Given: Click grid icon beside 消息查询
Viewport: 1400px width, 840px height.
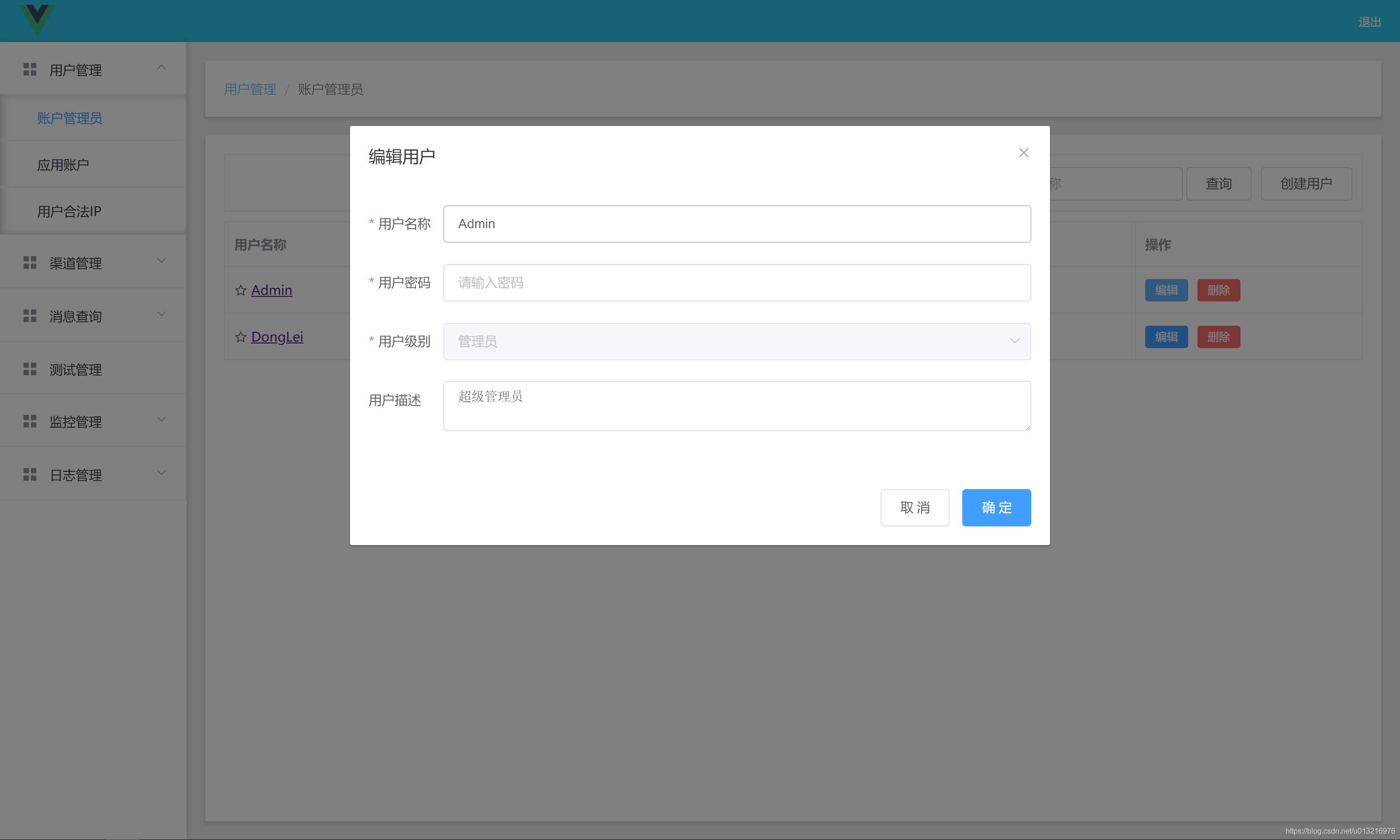Looking at the screenshot, I should (29, 316).
